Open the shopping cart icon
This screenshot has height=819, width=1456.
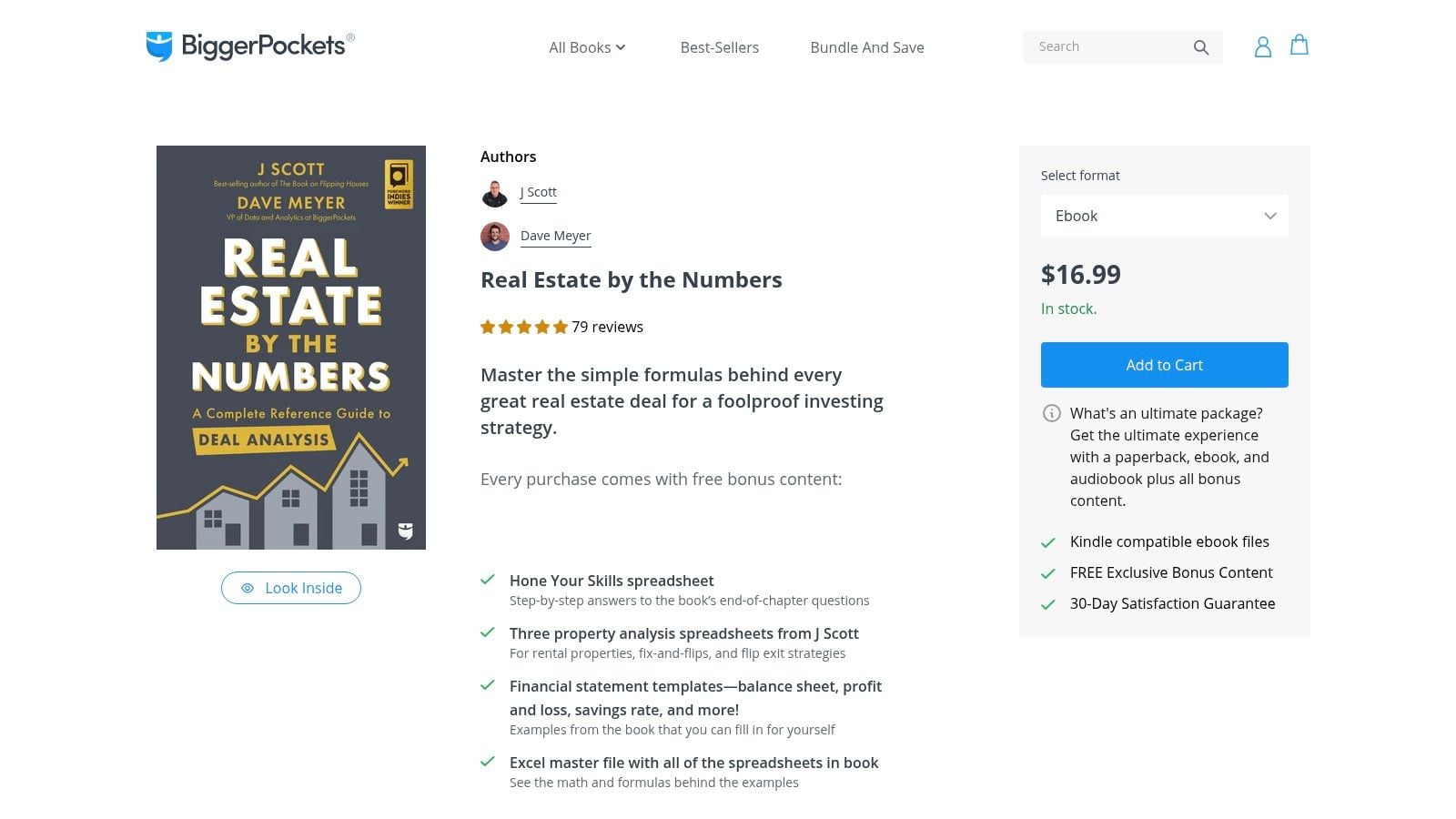click(1299, 45)
